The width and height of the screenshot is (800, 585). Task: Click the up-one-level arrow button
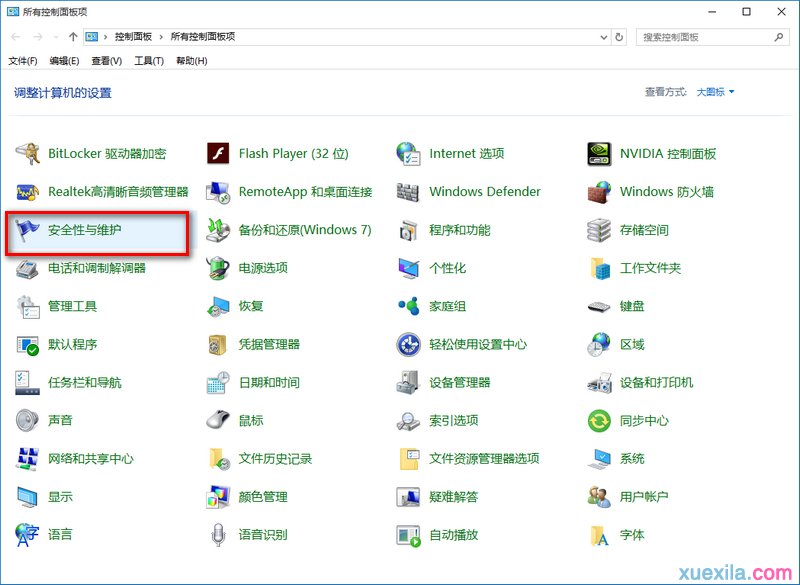click(x=73, y=37)
